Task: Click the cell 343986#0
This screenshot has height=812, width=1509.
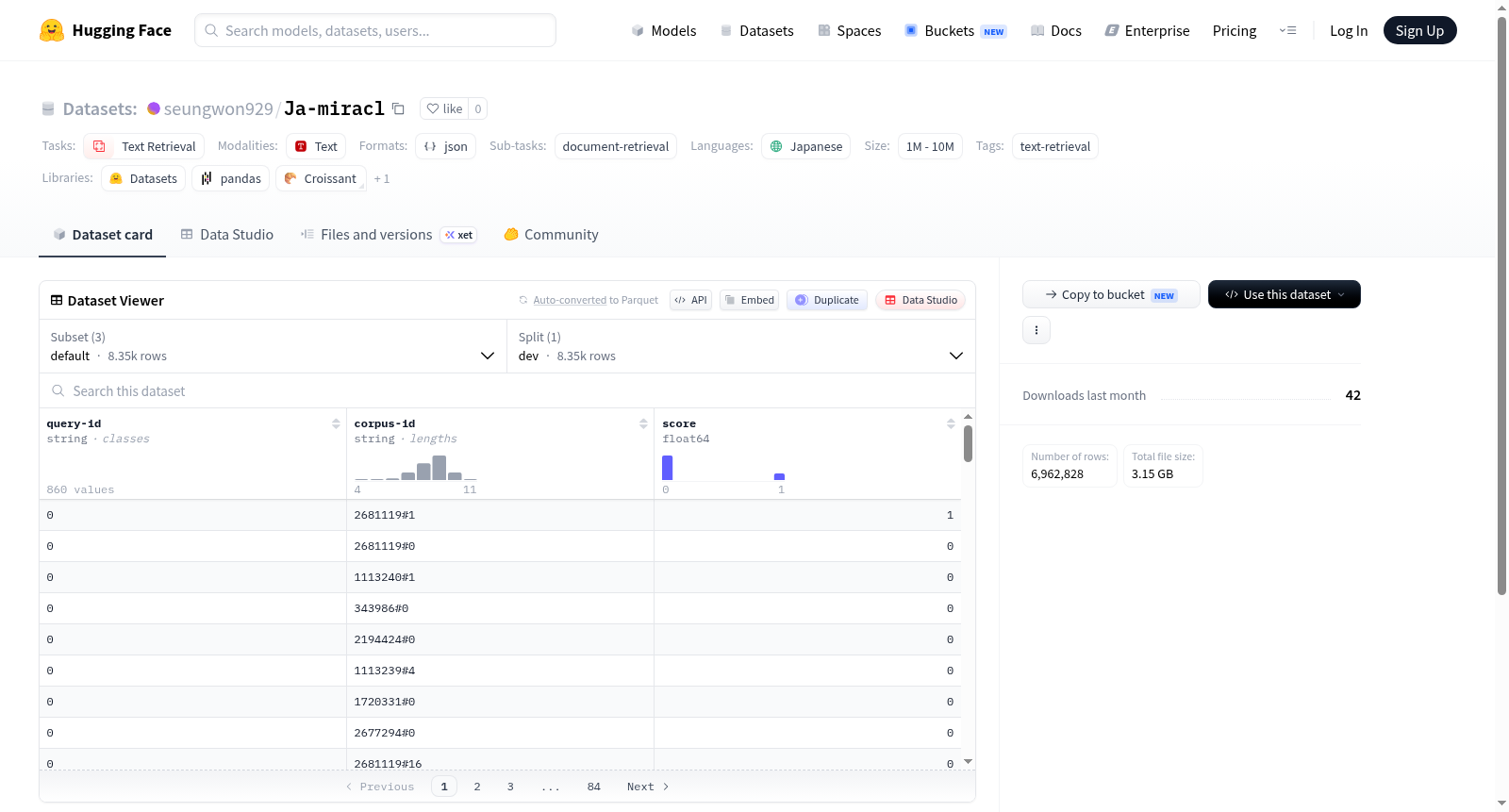Action: pyautogui.click(x=500, y=608)
